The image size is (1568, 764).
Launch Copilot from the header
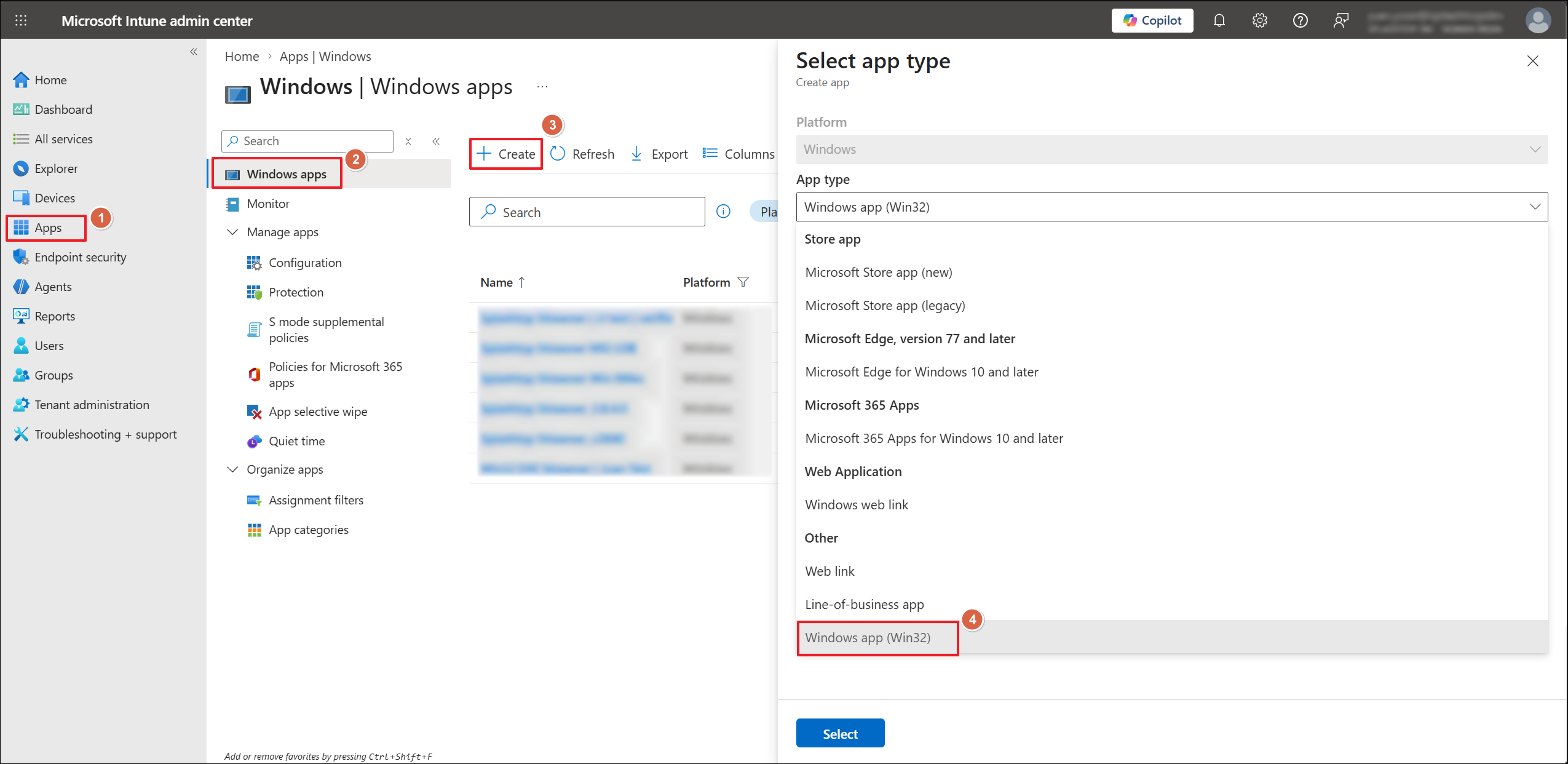tap(1152, 20)
